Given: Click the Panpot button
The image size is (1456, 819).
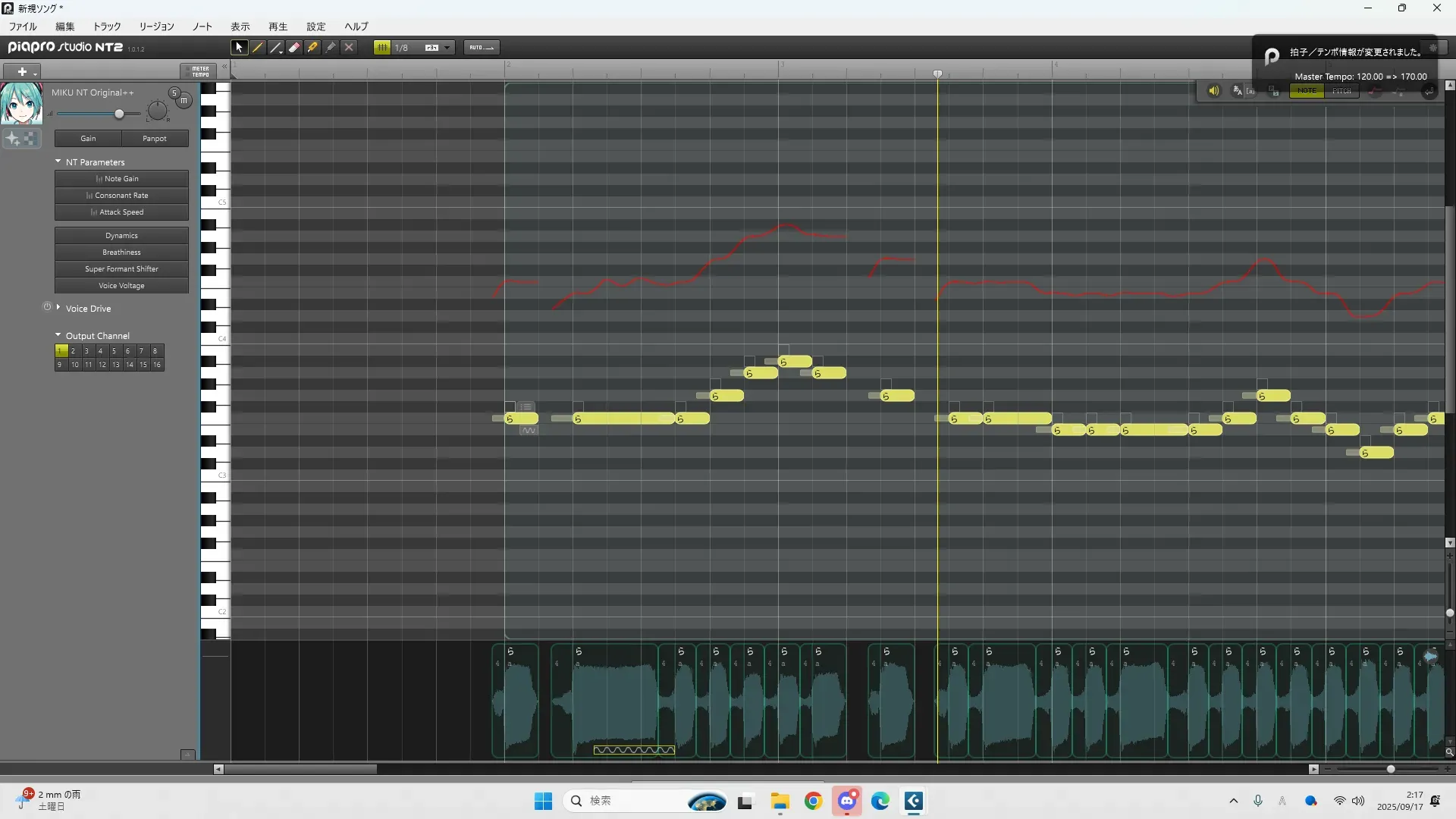Looking at the screenshot, I should click(155, 139).
